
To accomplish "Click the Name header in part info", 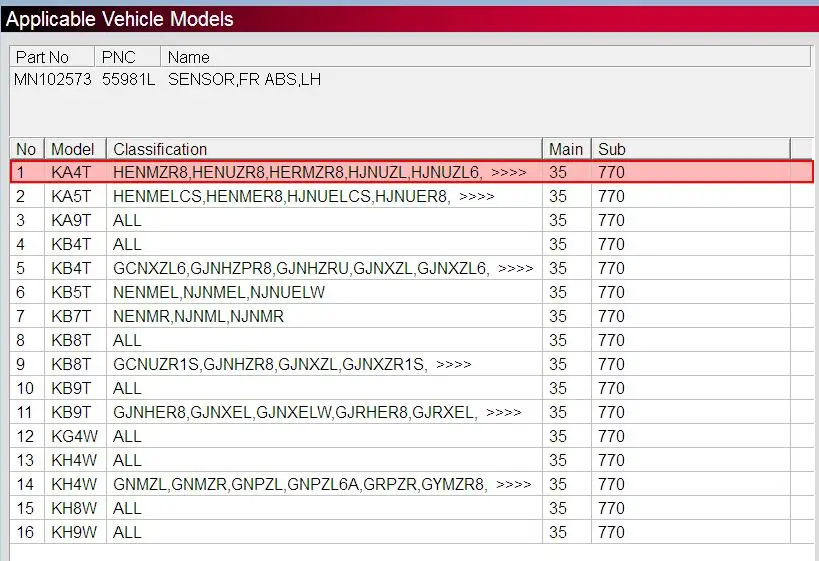I will (x=486, y=57).
